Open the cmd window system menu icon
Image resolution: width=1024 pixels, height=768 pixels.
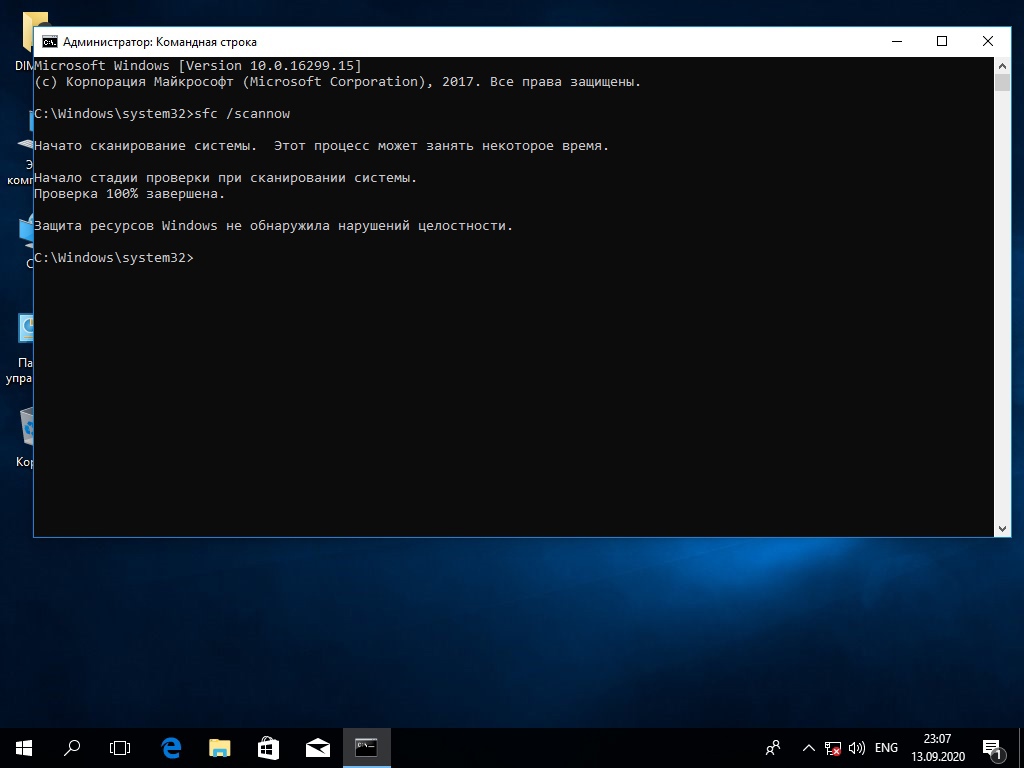click(x=49, y=42)
